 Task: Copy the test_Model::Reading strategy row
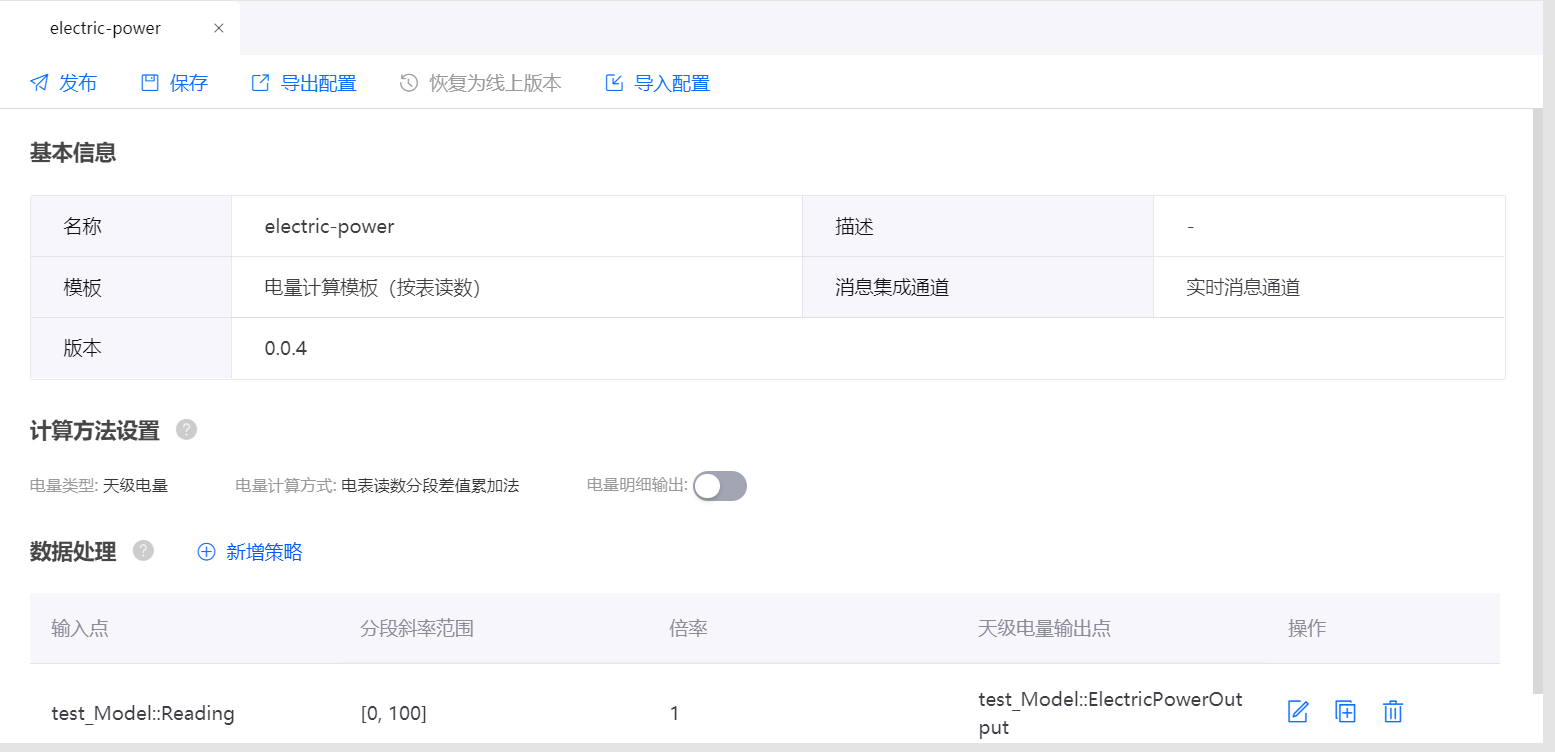[x=1346, y=712]
